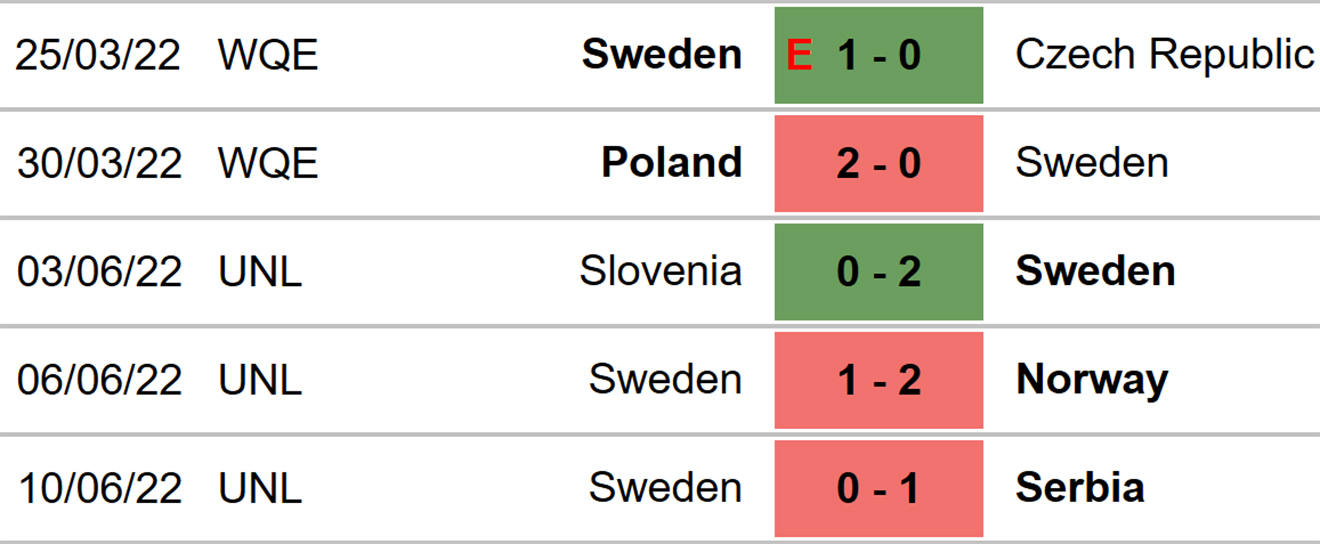Select the Slovenia team name
The width and height of the screenshot is (1320, 544).
point(661,272)
